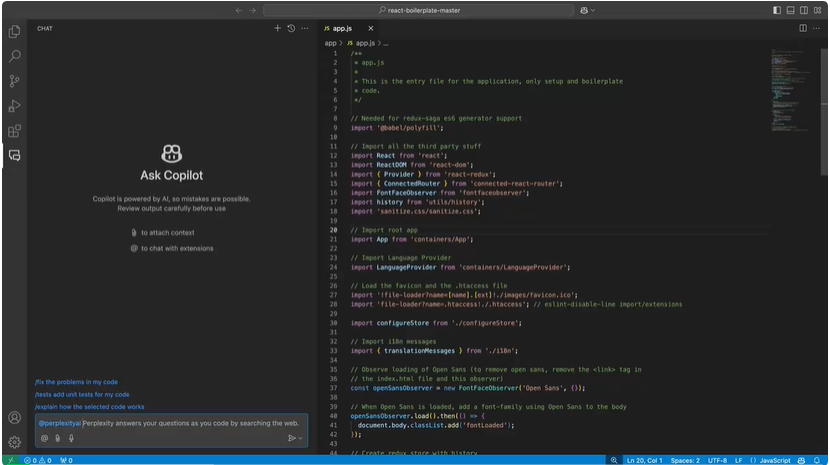Open the Source Control view
Image resolution: width=830 pixels, height=465 pixels.
(x=14, y=81)
